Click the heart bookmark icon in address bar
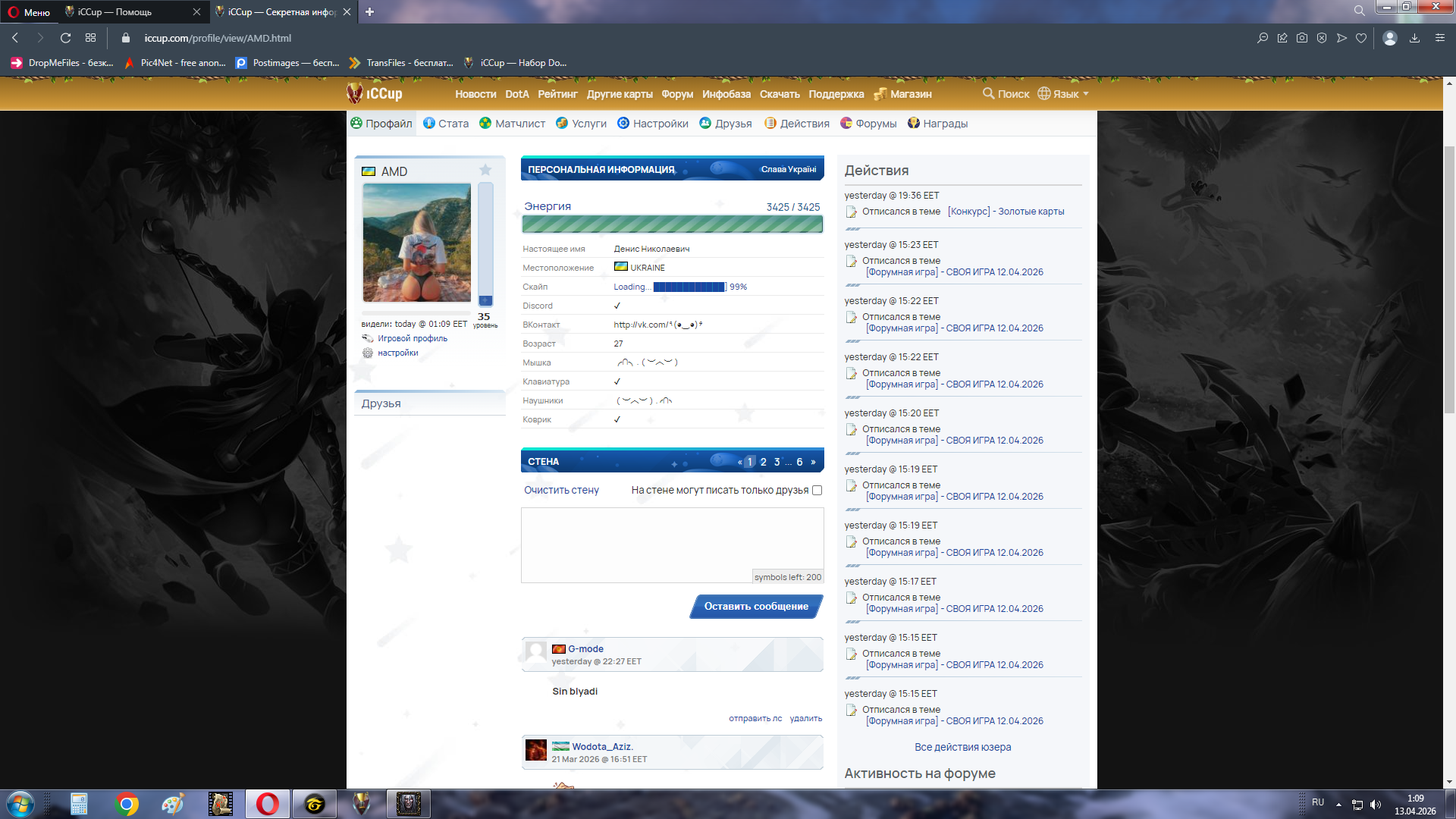The width and height of the screenshot is (1456, 819). (x=1361, y=38)
